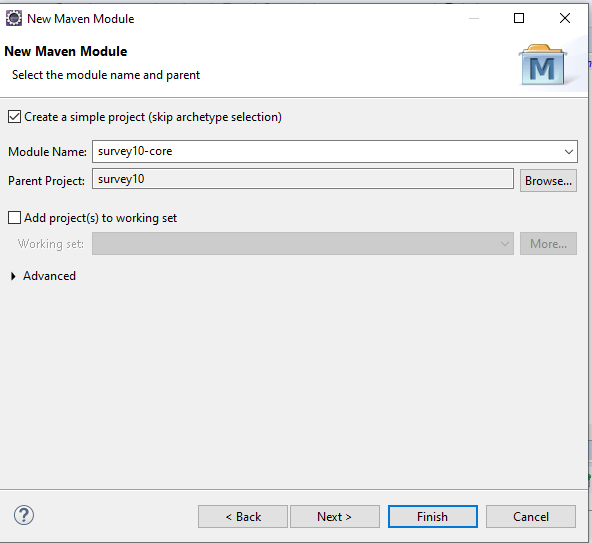Enable Add project(s) to working set
This screenshot has height=543, width=592.
pyautogui.click(x=14, y=218)
